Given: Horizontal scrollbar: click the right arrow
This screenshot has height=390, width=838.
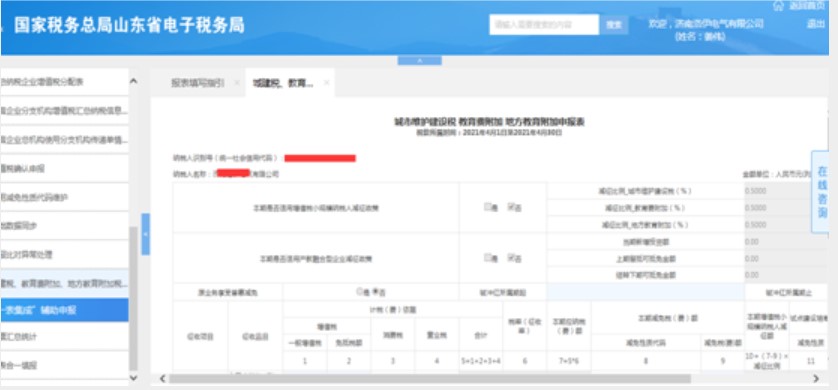Looking at the screenshot, I should 816,379.
